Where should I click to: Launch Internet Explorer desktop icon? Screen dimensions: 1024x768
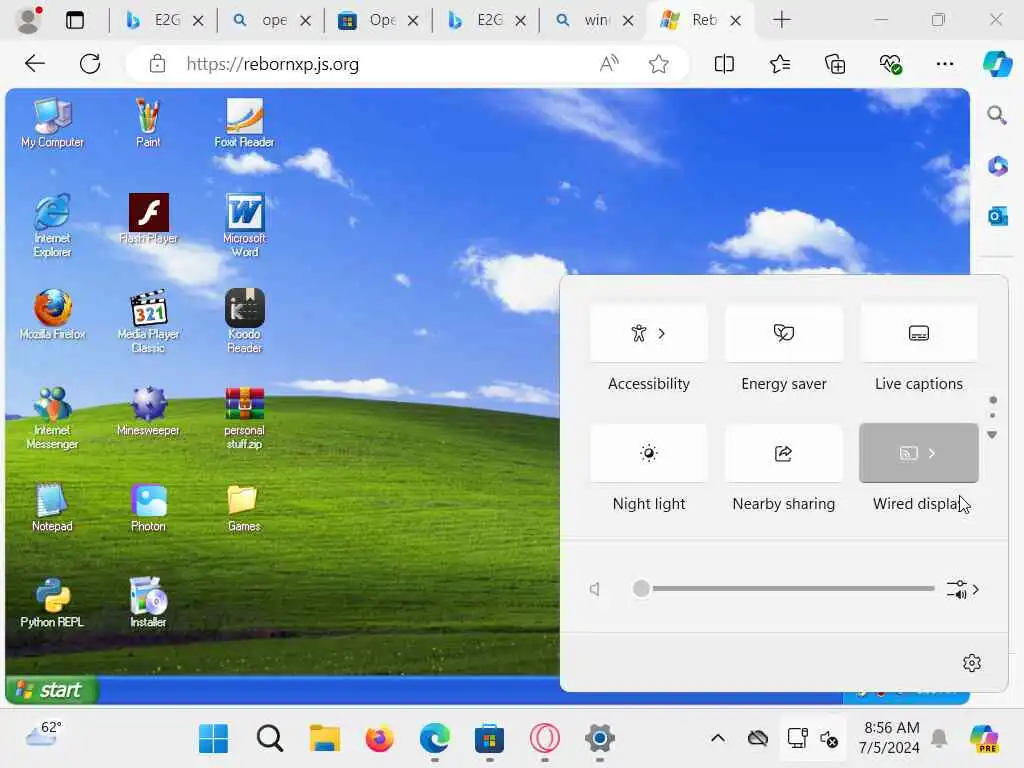(x=52, y=225)
